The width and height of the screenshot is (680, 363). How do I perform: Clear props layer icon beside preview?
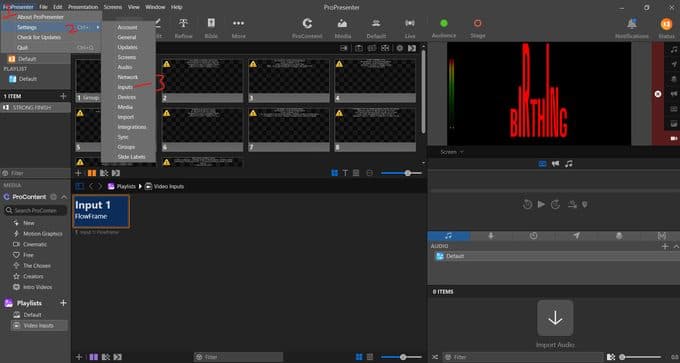(673, 79)
